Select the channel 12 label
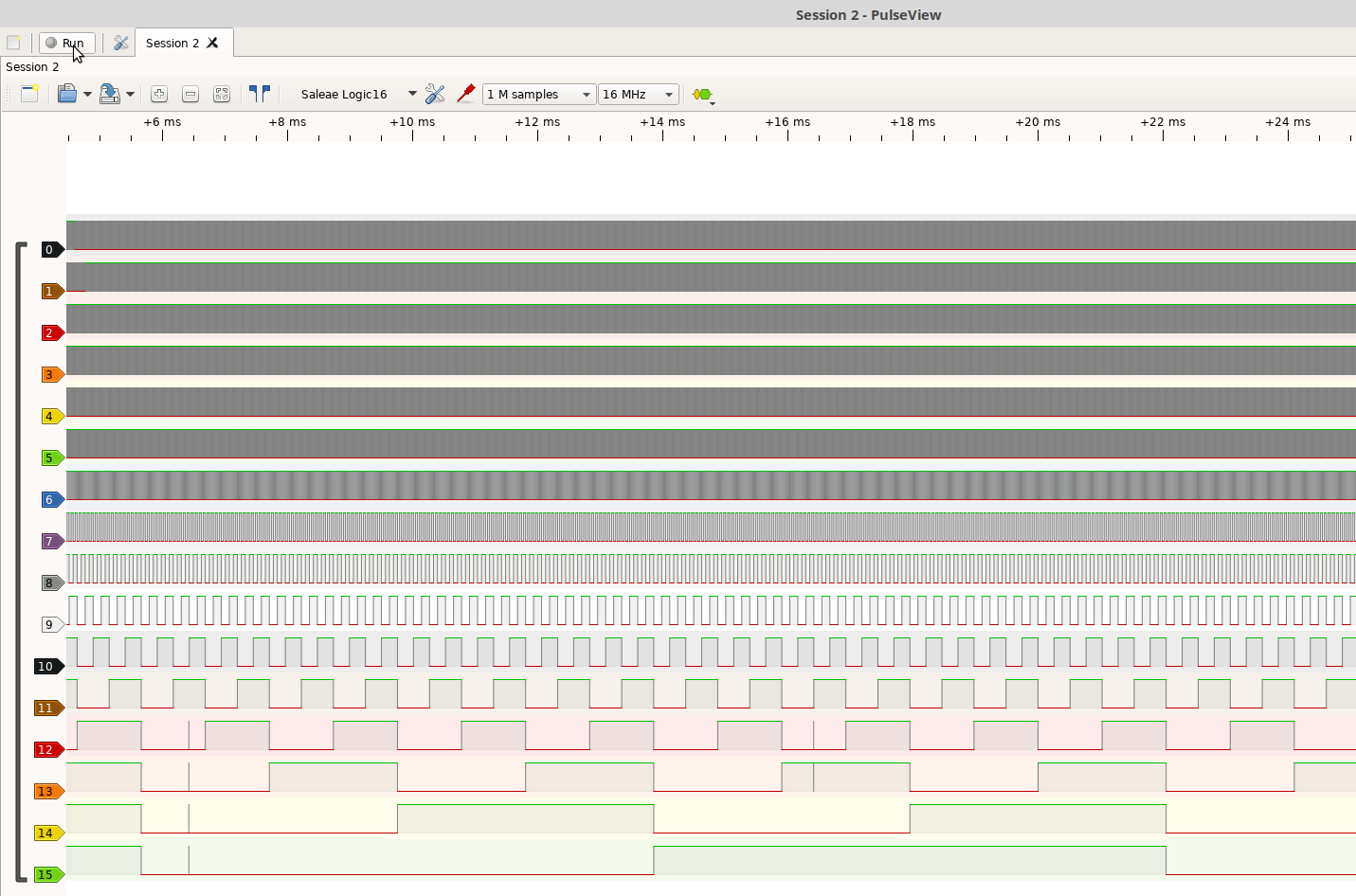This screenshot has width=1356, height=896. point(48,749)
